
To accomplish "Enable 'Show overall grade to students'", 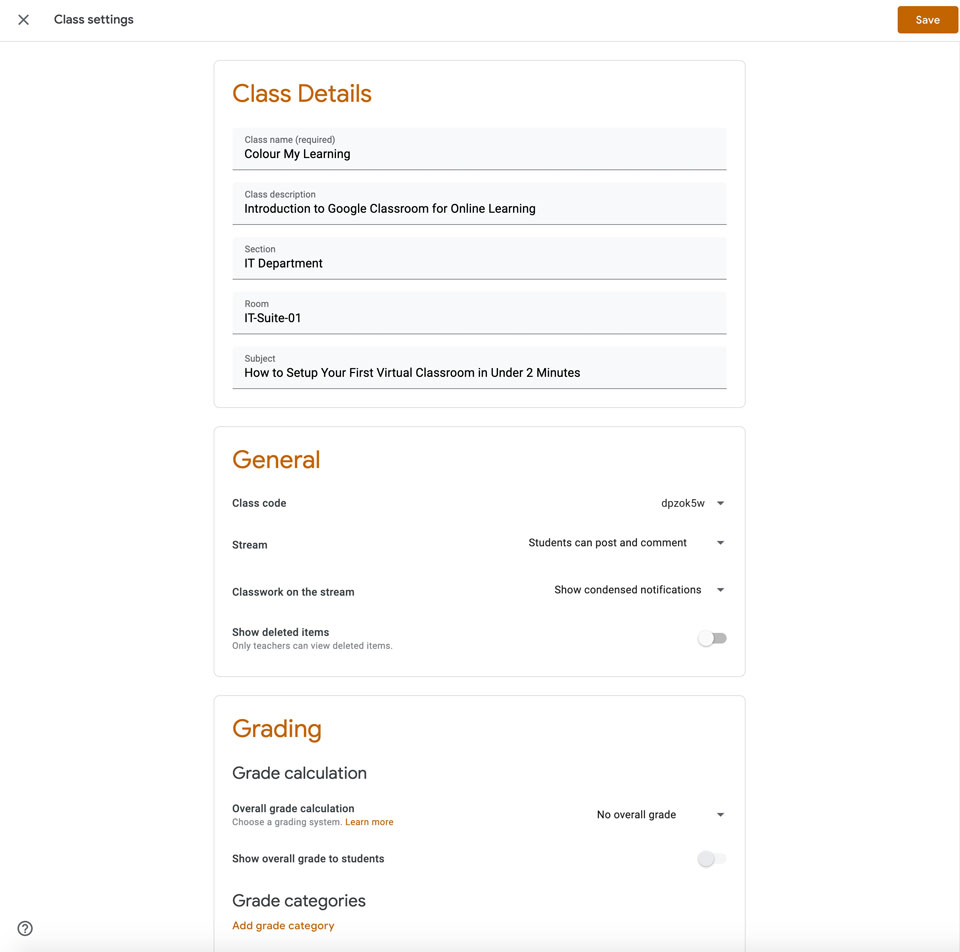I will coord(712,858).
